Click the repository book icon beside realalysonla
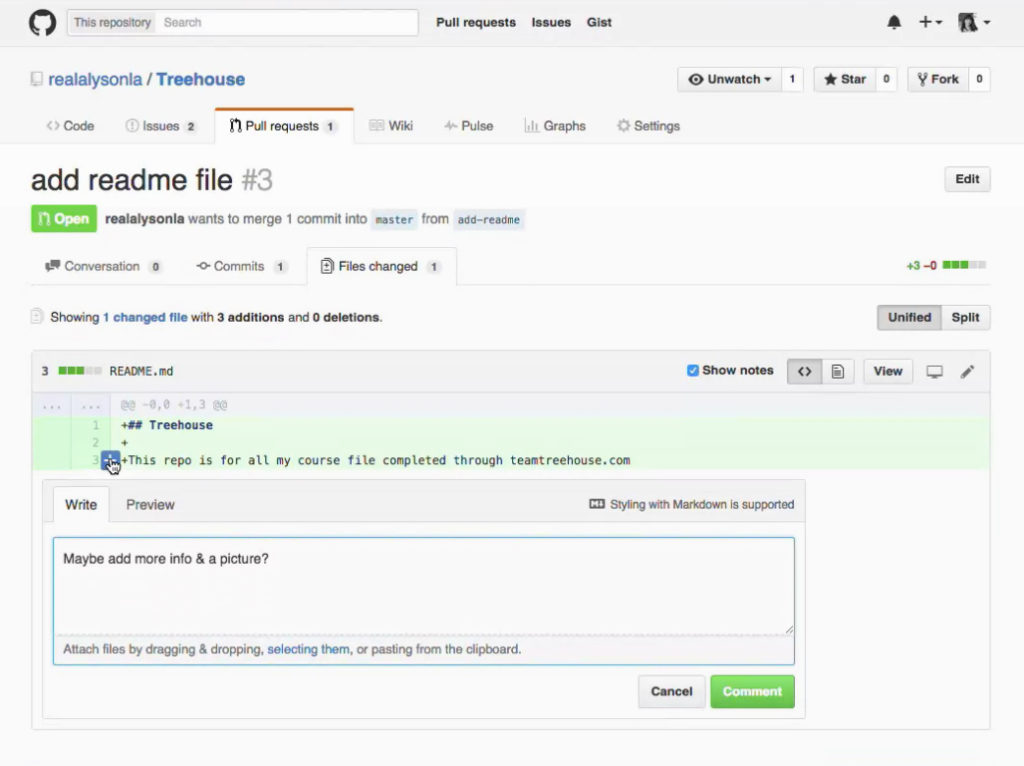 click(x=37, y=79)
